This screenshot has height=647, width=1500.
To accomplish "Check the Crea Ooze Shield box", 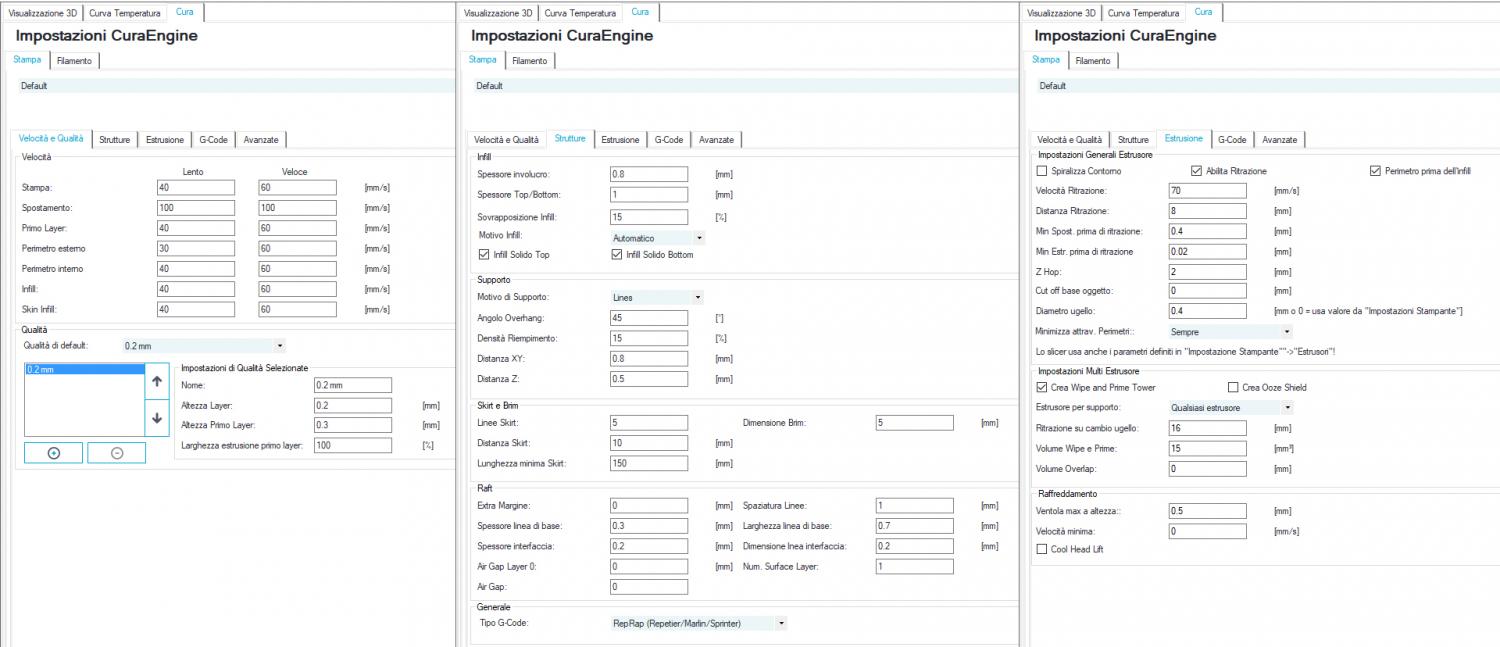I will (x=1233, y=387).
